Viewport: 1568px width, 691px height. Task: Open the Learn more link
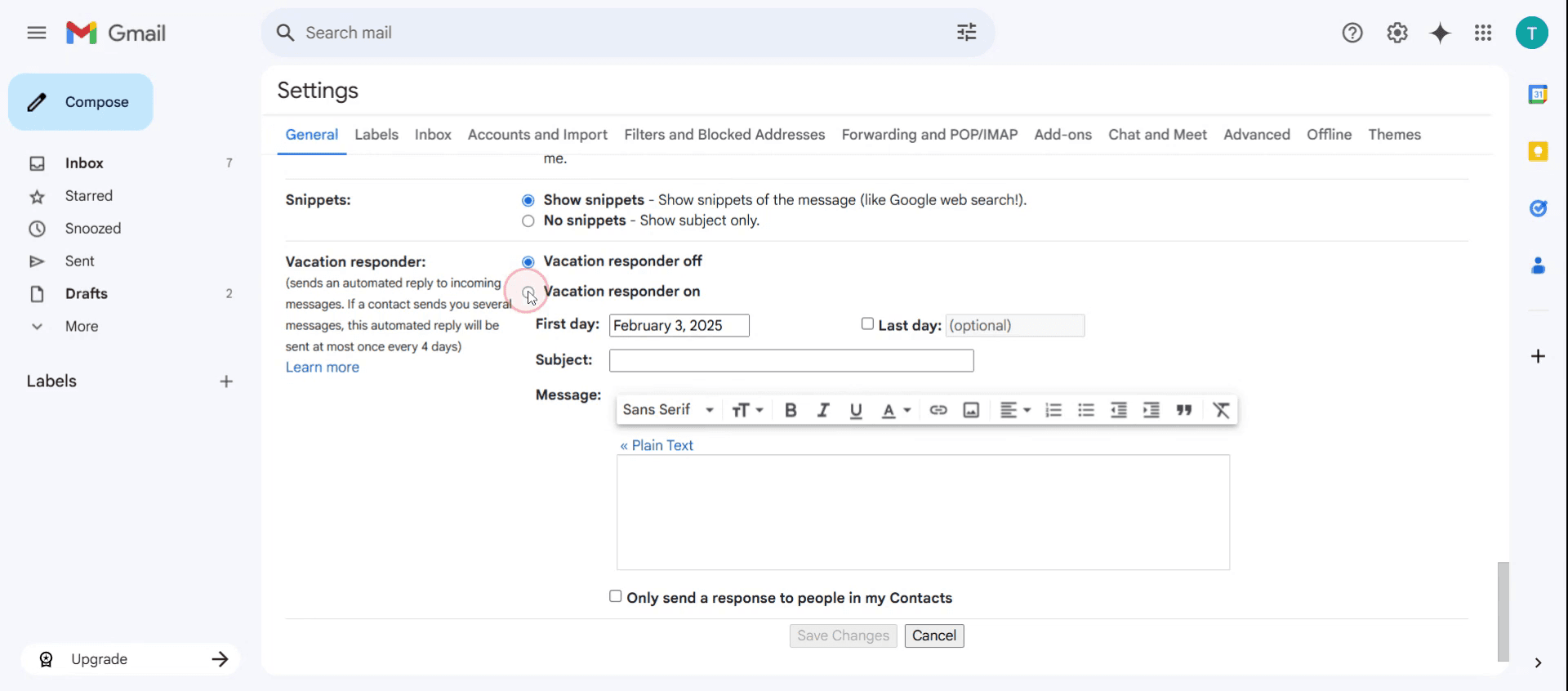point(323,368)
